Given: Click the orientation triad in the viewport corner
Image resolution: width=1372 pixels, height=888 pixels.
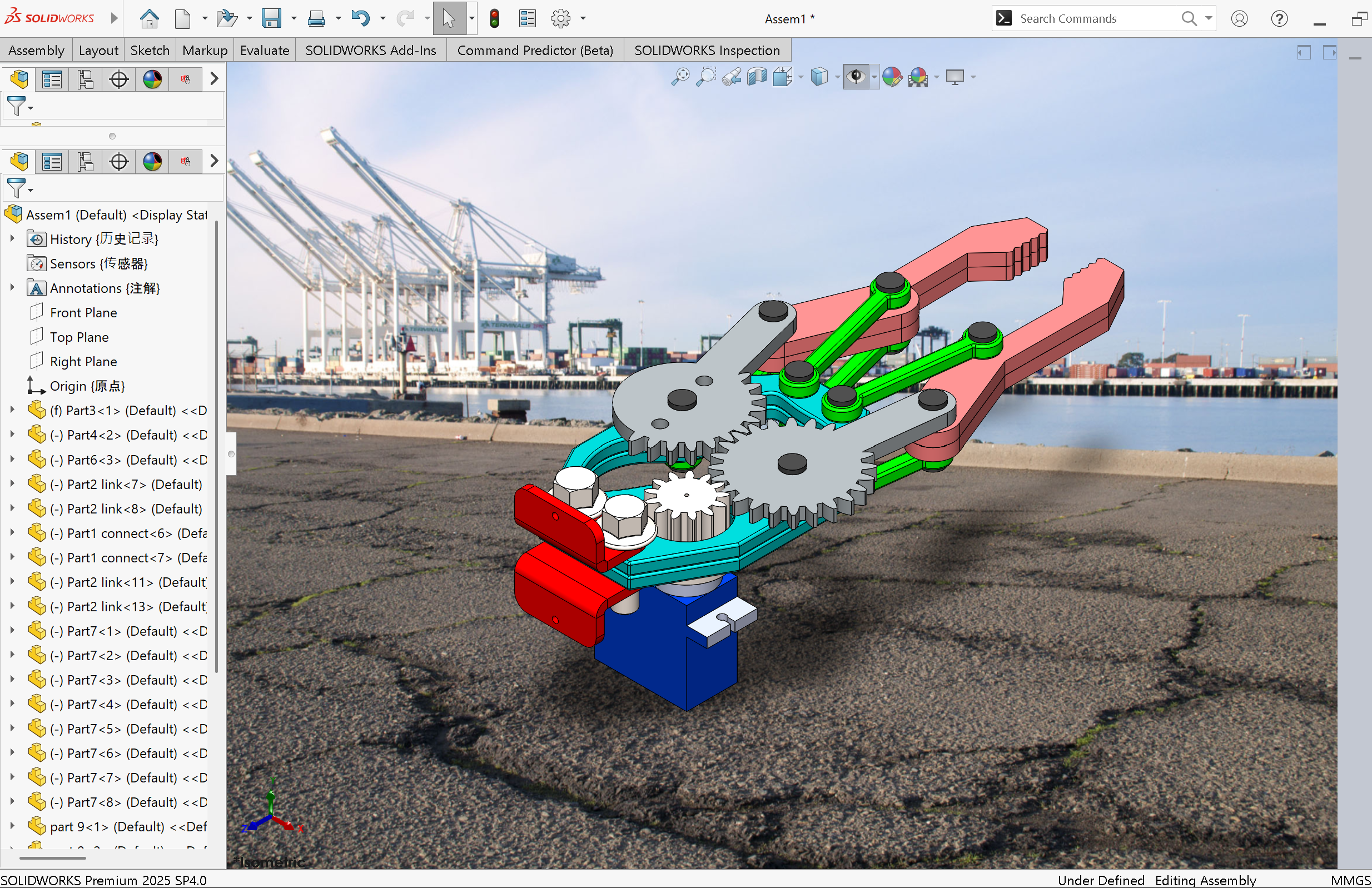Looking at the screenshot, I should coord(271,807).
